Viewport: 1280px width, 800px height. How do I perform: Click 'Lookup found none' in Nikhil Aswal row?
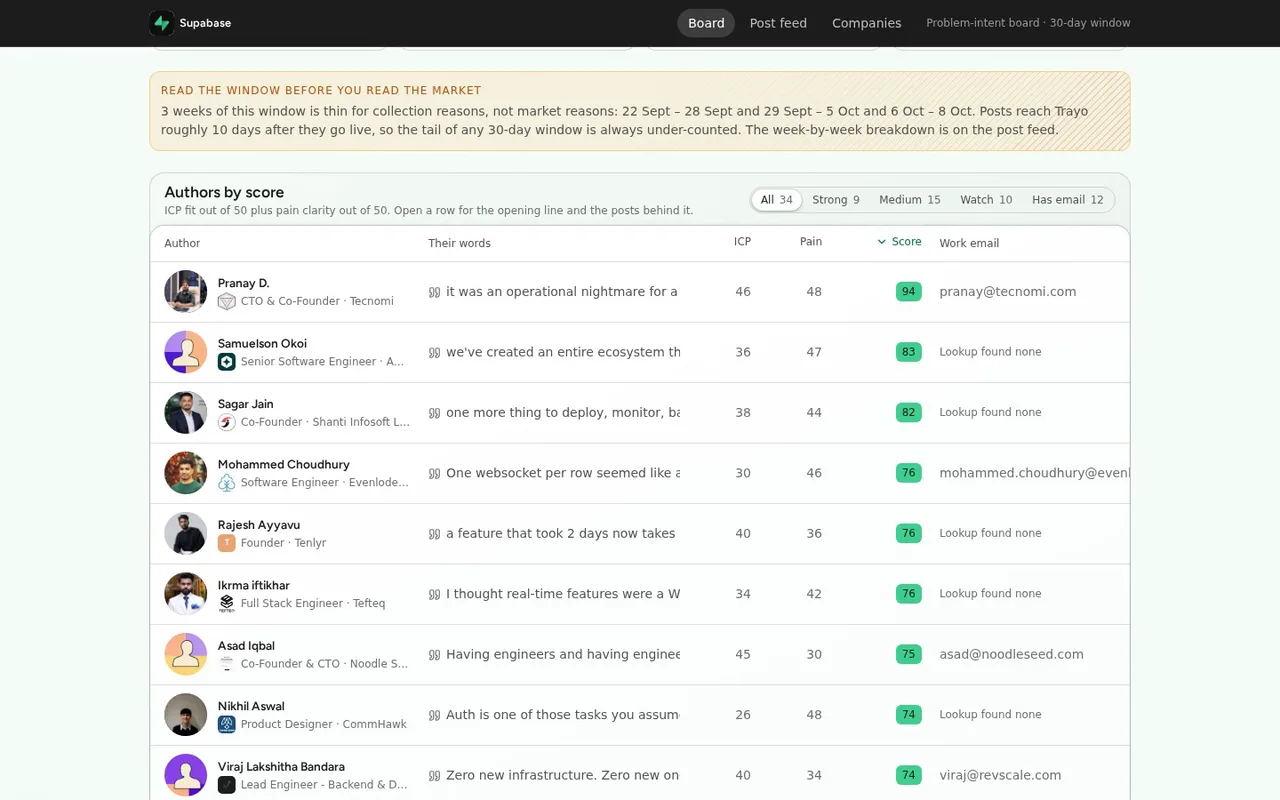pyautogui.click(x=990, y=714)
